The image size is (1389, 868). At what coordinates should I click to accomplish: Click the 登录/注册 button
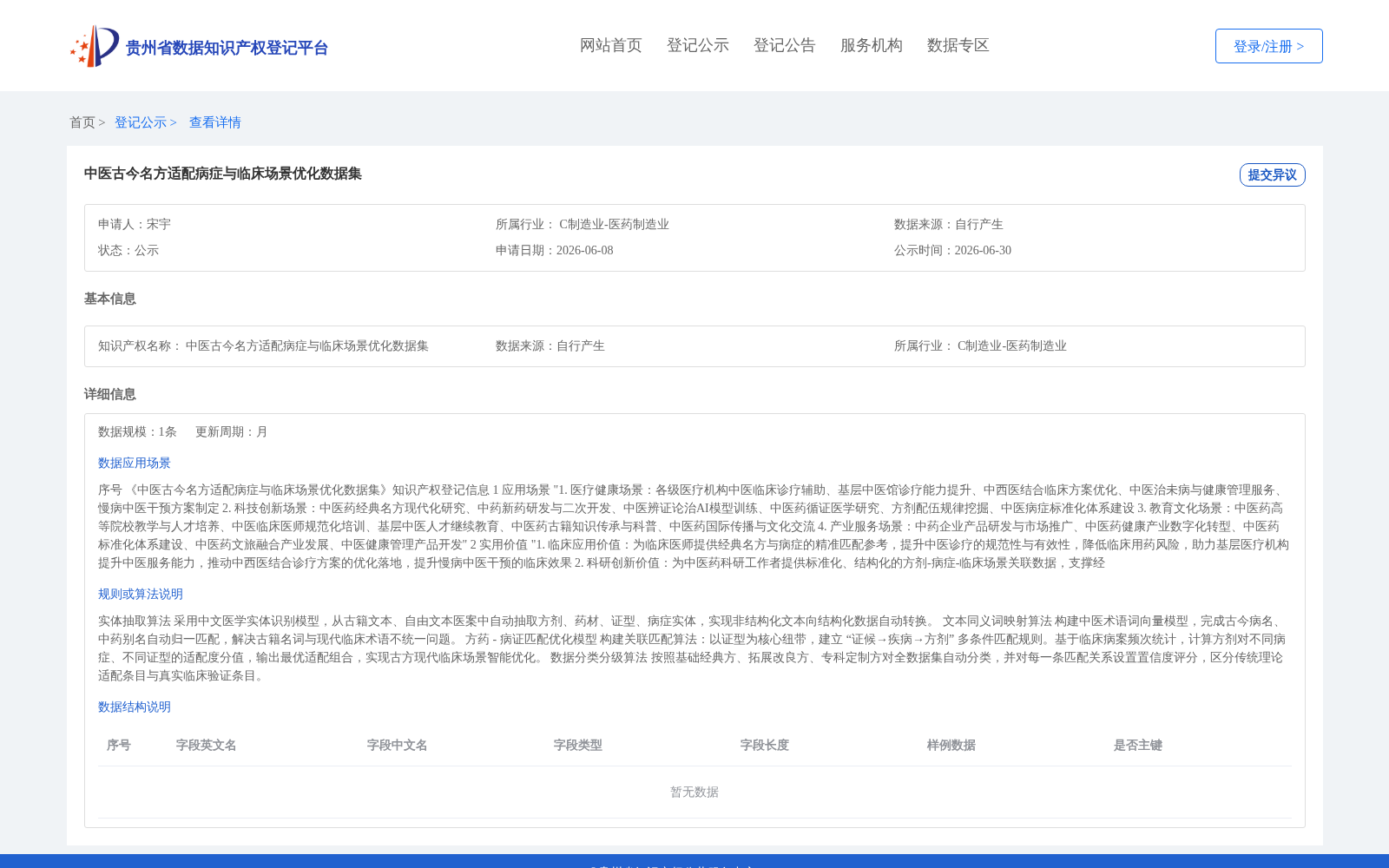(x=1268, y=46)
